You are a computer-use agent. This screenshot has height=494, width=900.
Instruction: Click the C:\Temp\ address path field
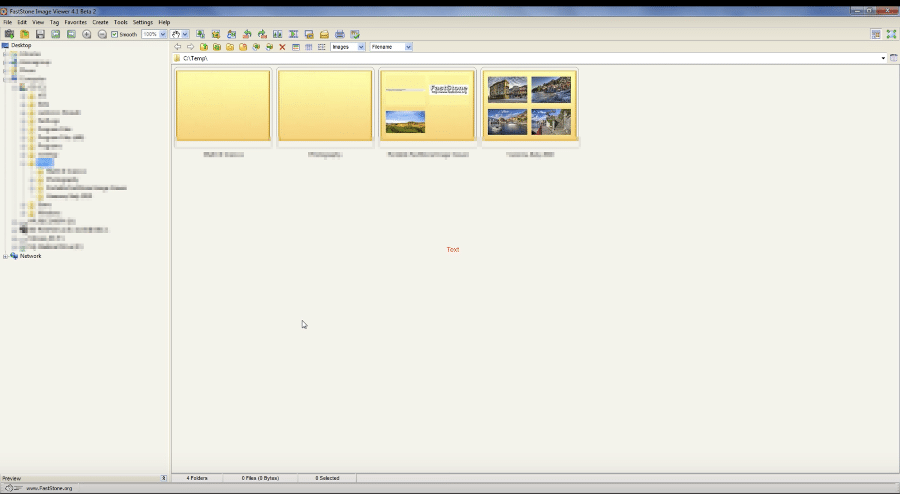pyautogui.click(x=500, y=59)
